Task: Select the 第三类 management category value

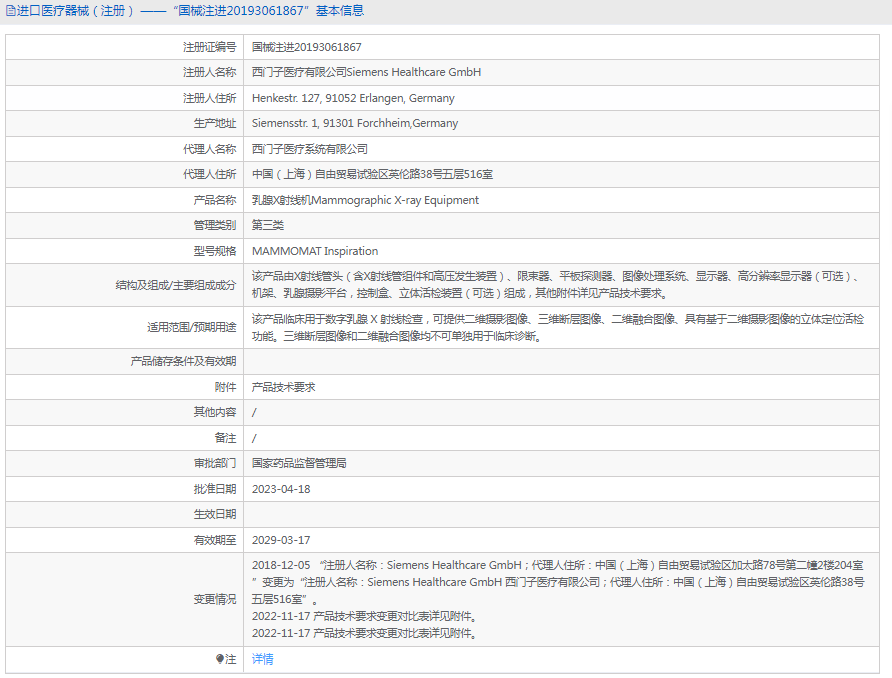Action: 268,226
